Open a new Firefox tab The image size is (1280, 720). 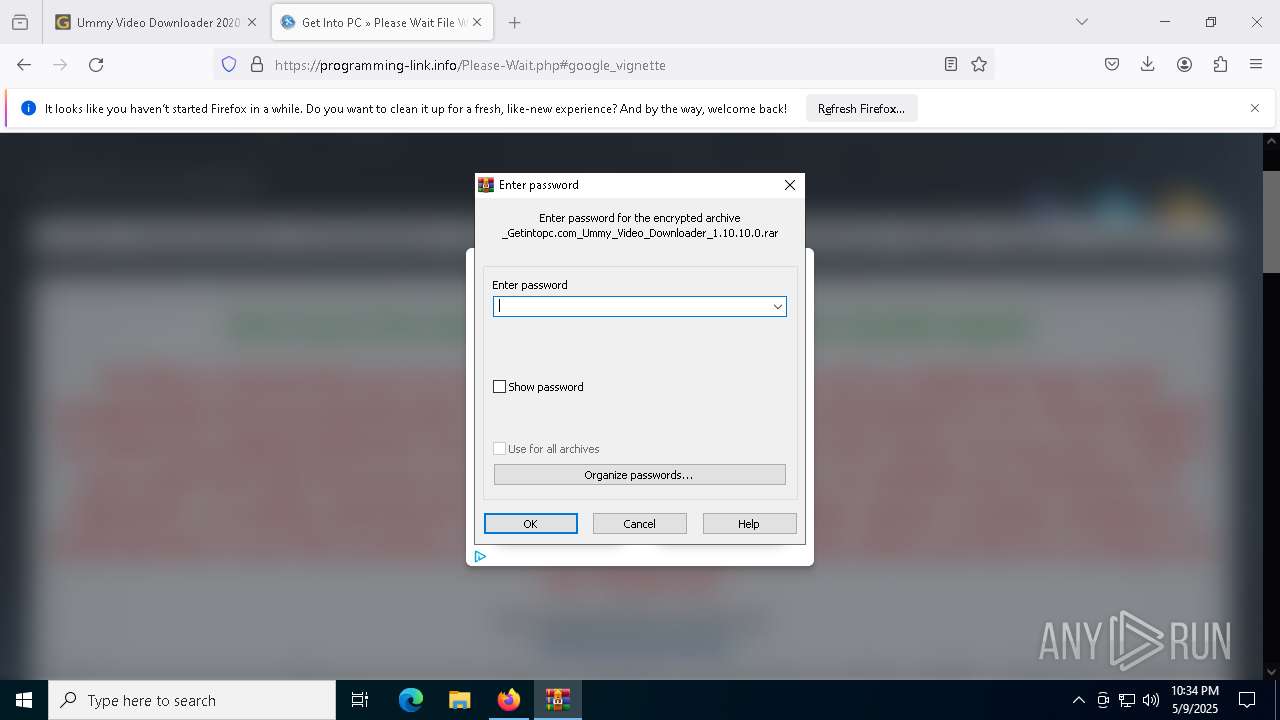[x=514, y=22]
